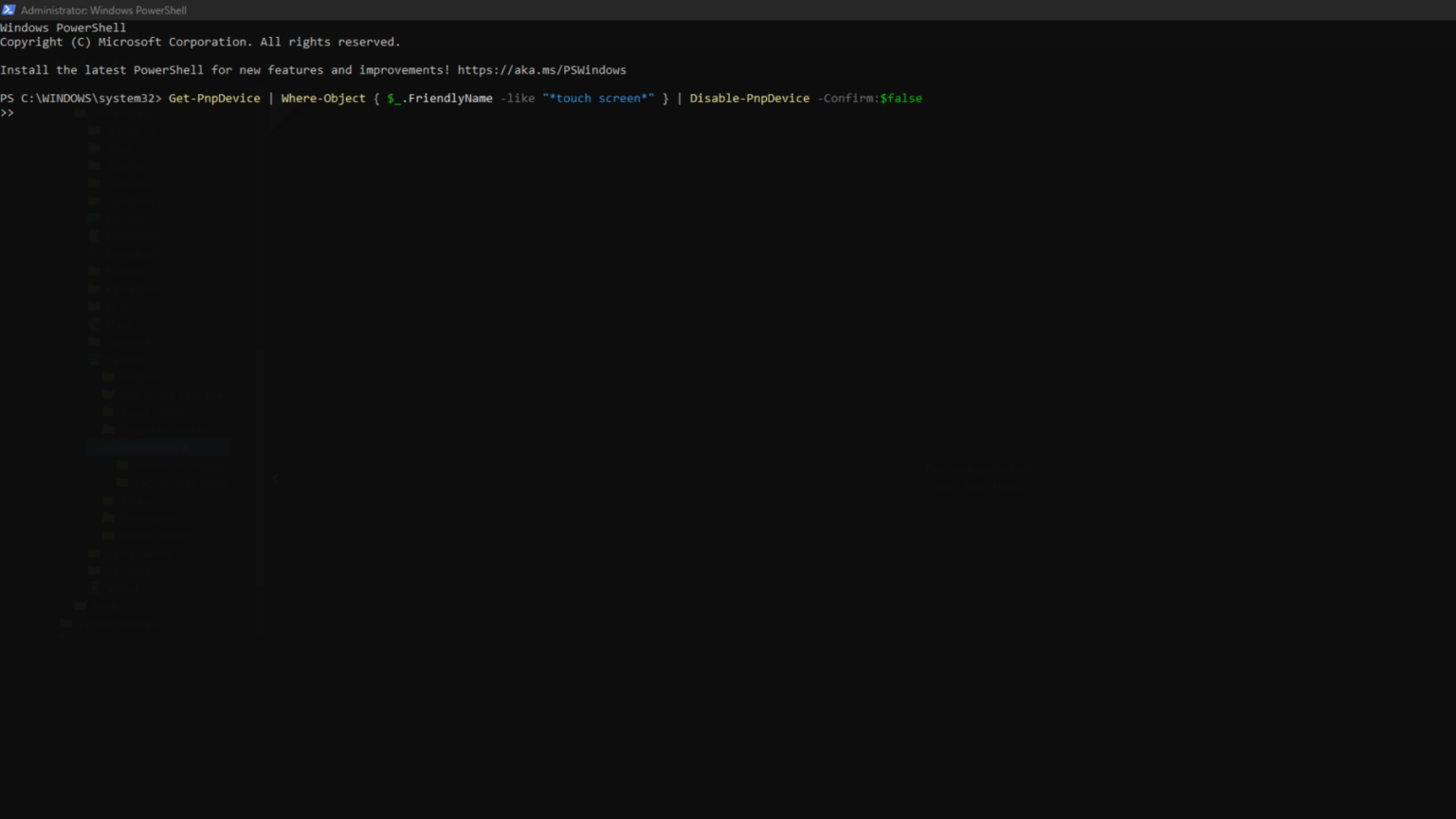Click the -like operator
This screenshot has height=819, width=1456.
pos(518,99)
